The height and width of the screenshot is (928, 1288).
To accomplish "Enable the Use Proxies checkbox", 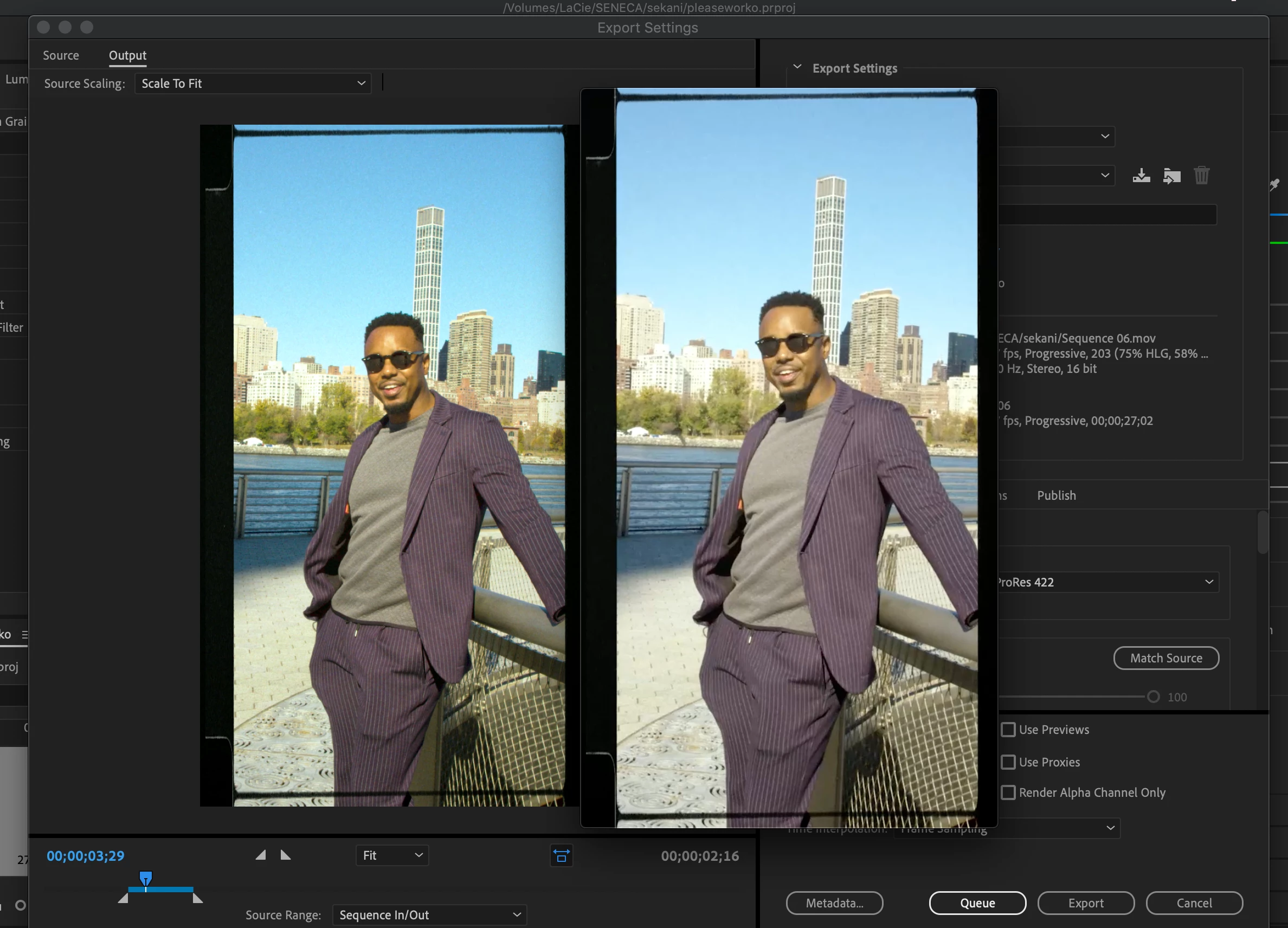I will [x=1008, y=762].
